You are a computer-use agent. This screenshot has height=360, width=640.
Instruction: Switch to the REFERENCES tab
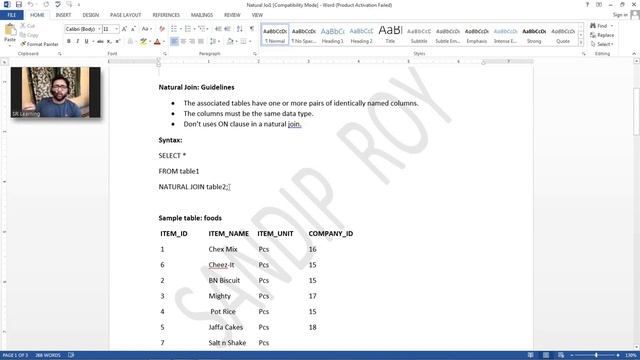pyautogui.click(x=166, y=15)
